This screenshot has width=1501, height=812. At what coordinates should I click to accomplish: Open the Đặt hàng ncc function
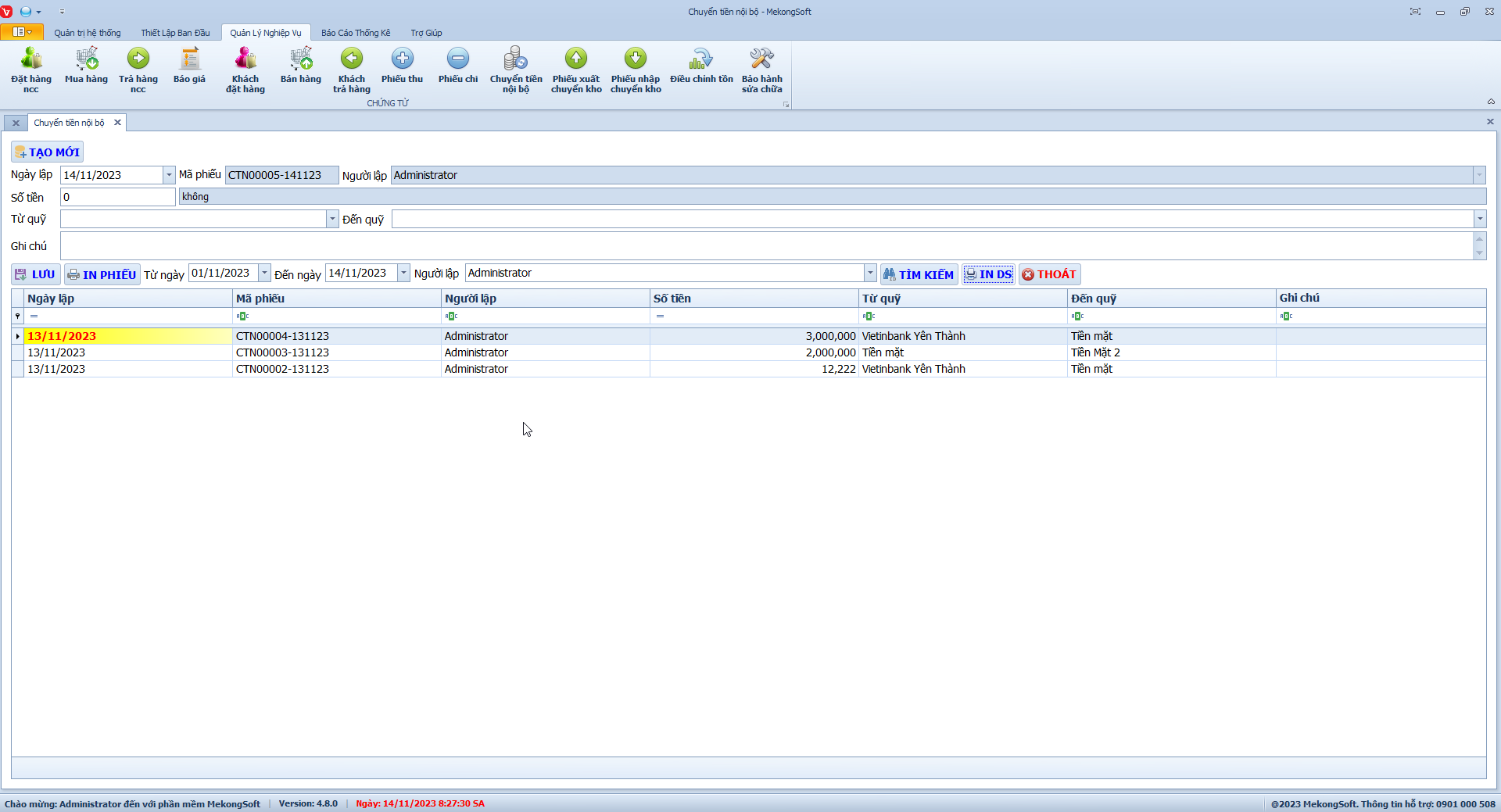tap(31, 70)
